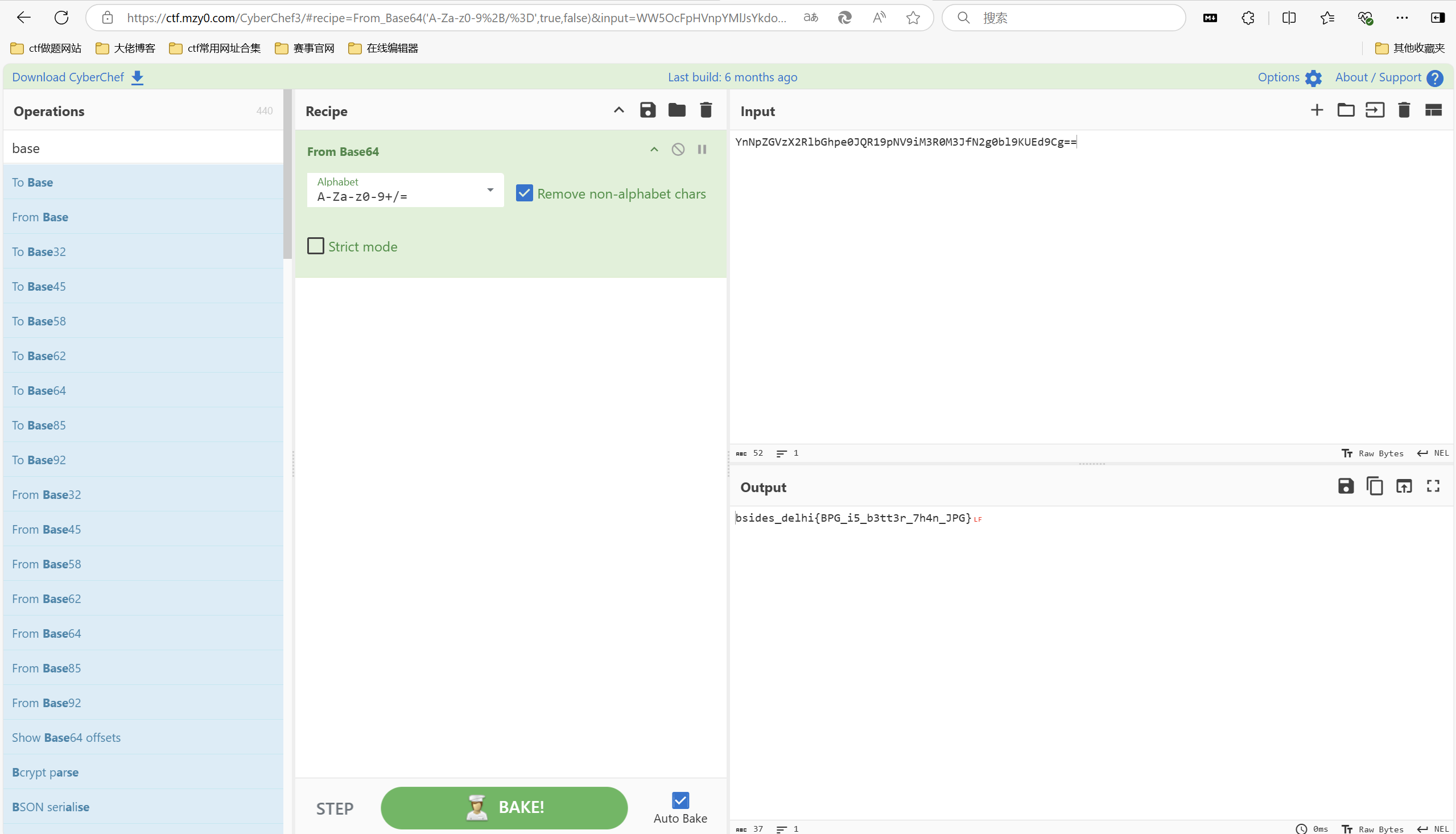Add a new input tab
Viewport: 1456px width, 834px height.
click(1317, 110)
